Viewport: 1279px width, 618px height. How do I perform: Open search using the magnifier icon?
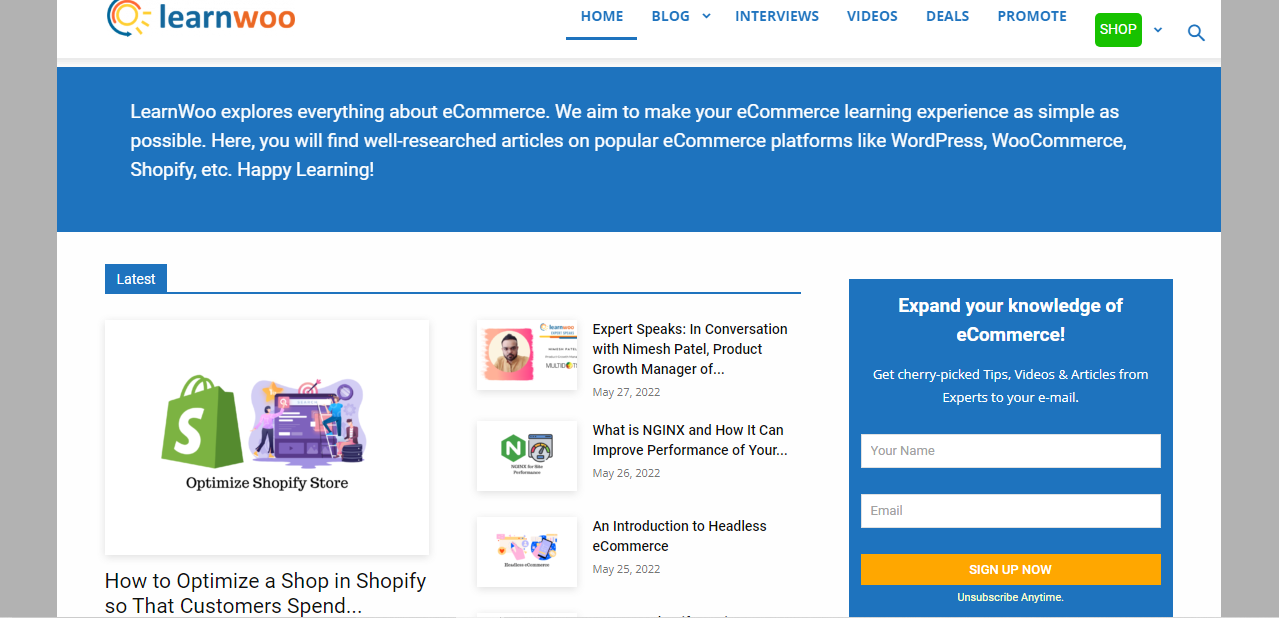click(x=1196, y=32)
